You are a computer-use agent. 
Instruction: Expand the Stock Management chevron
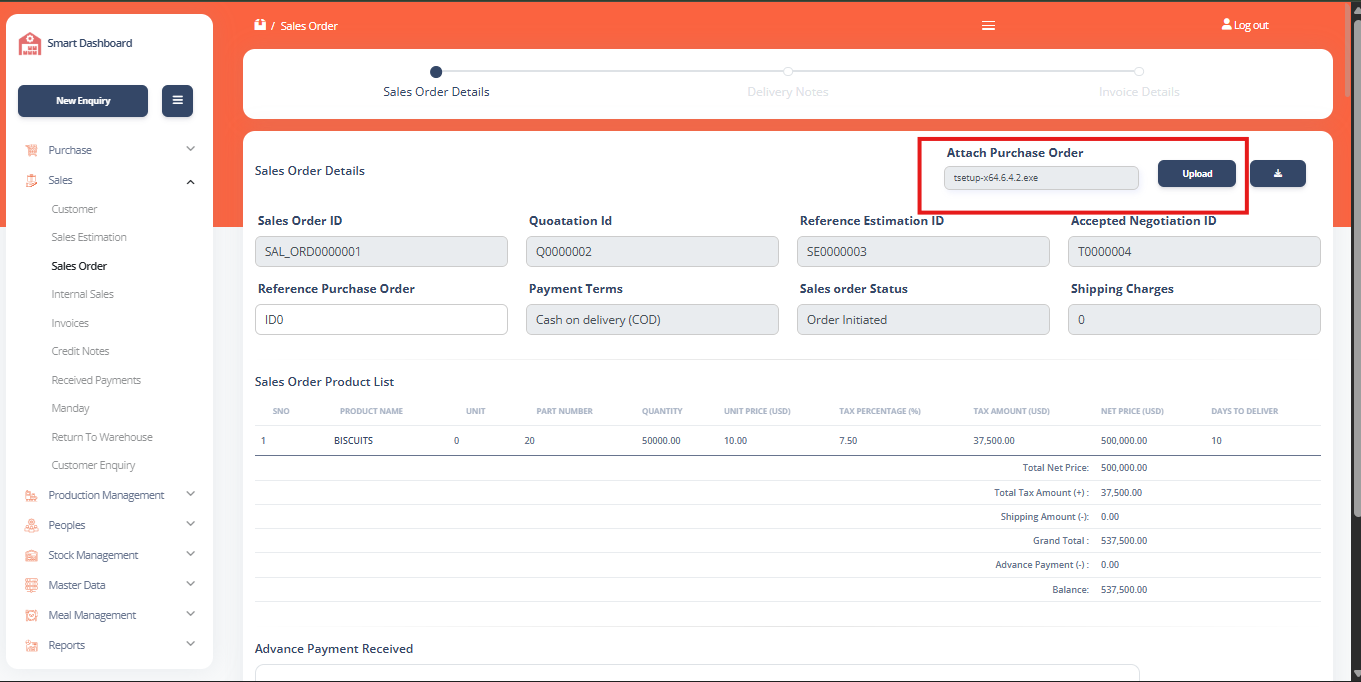[191, 554]
